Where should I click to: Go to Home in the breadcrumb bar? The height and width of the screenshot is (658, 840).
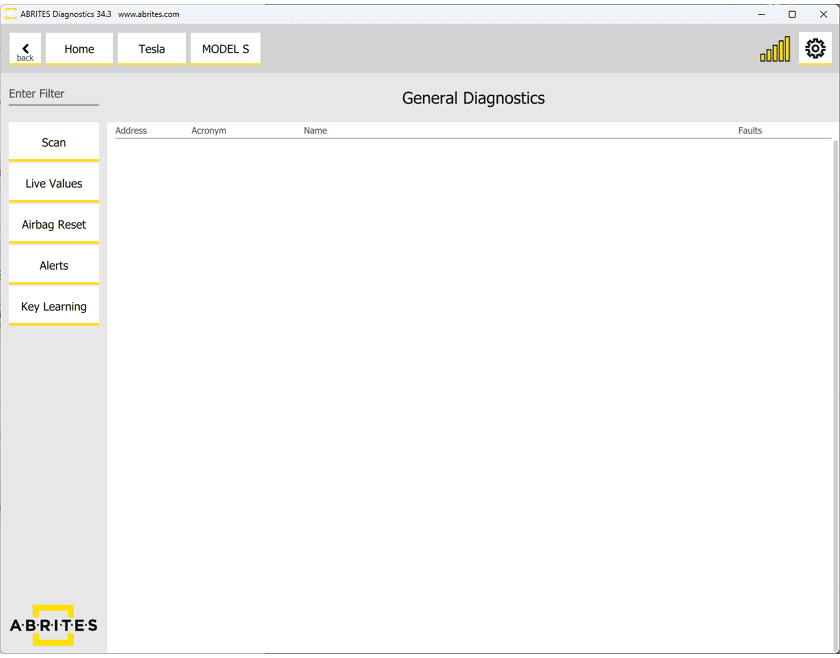(79, 49)
